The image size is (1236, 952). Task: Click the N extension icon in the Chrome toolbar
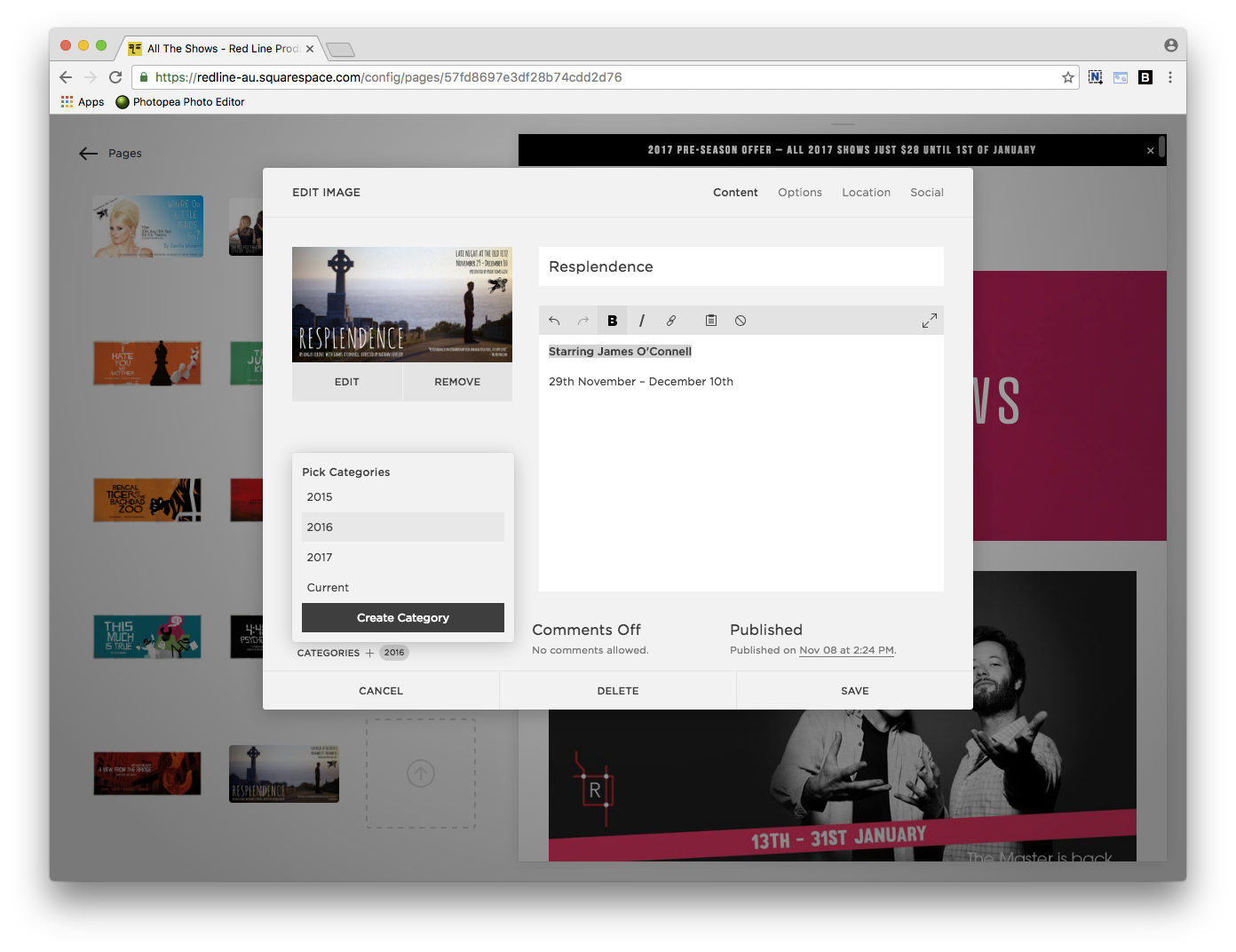coord(1096,77)
